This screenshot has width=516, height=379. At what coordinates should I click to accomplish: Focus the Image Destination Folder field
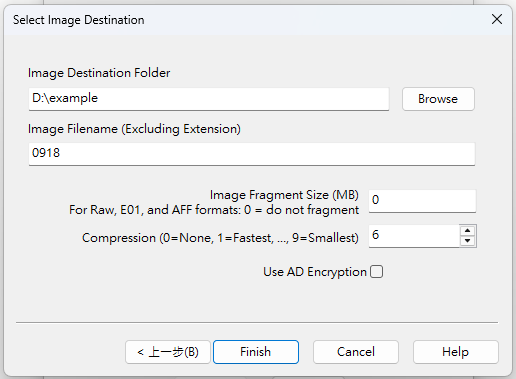coord(209,99)
